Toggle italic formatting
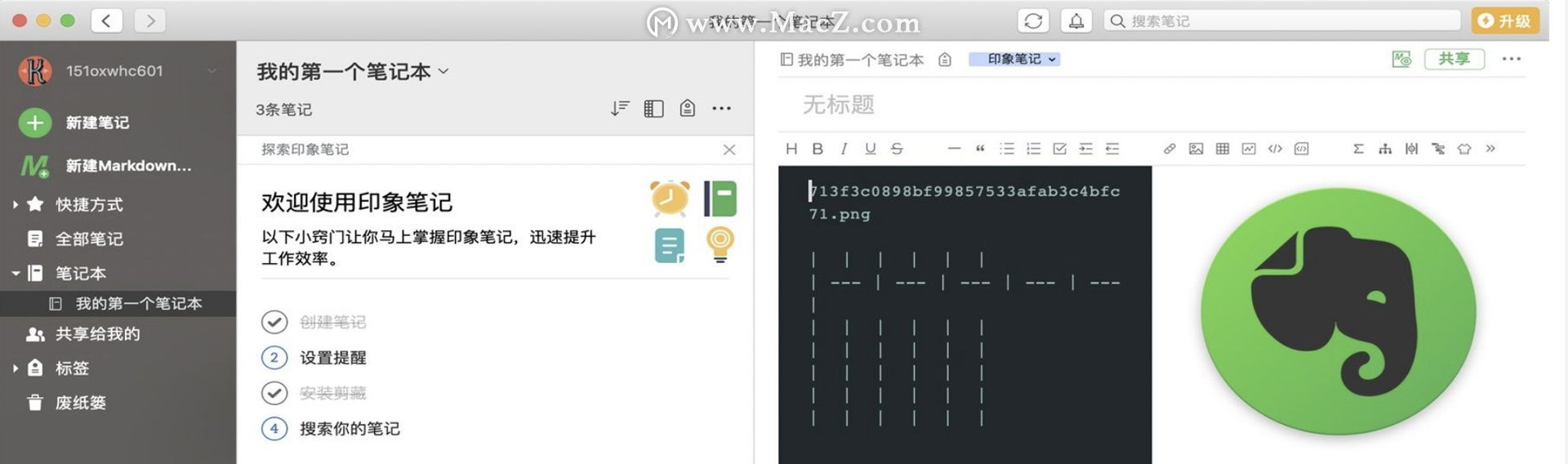The image size is (1568, 464). [844, 149]
